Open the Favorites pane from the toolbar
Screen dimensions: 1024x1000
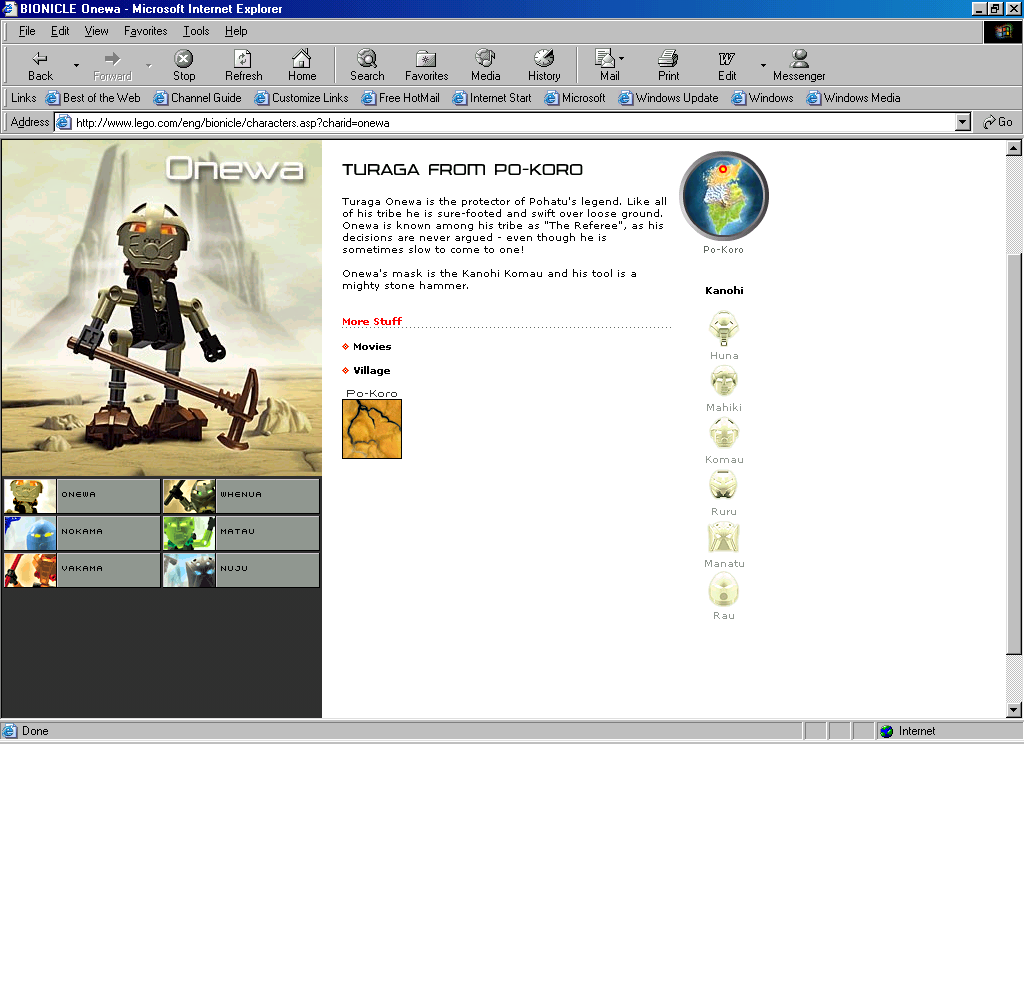[426, 65]
